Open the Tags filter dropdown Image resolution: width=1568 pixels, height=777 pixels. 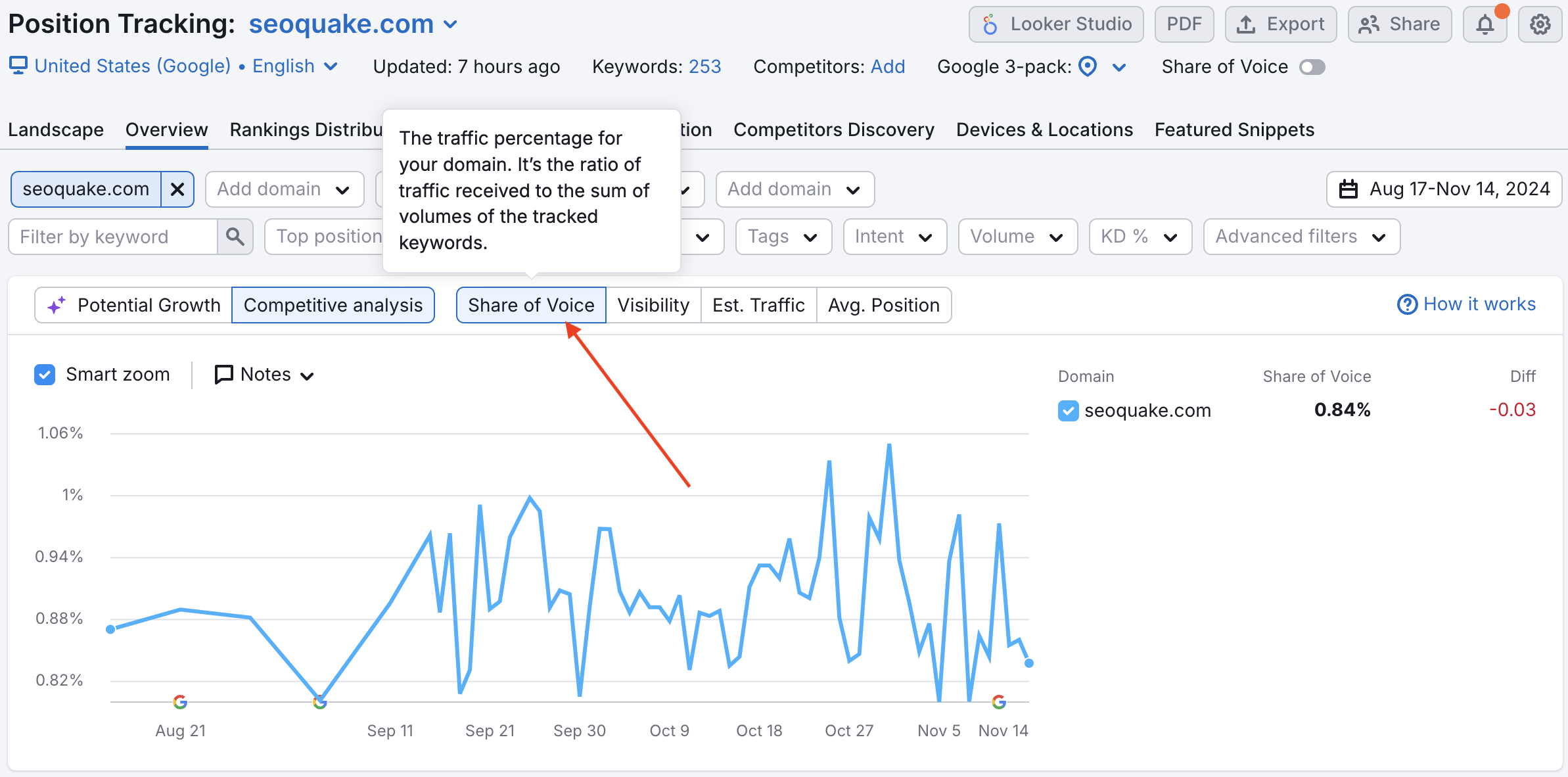tap(783, 237)
